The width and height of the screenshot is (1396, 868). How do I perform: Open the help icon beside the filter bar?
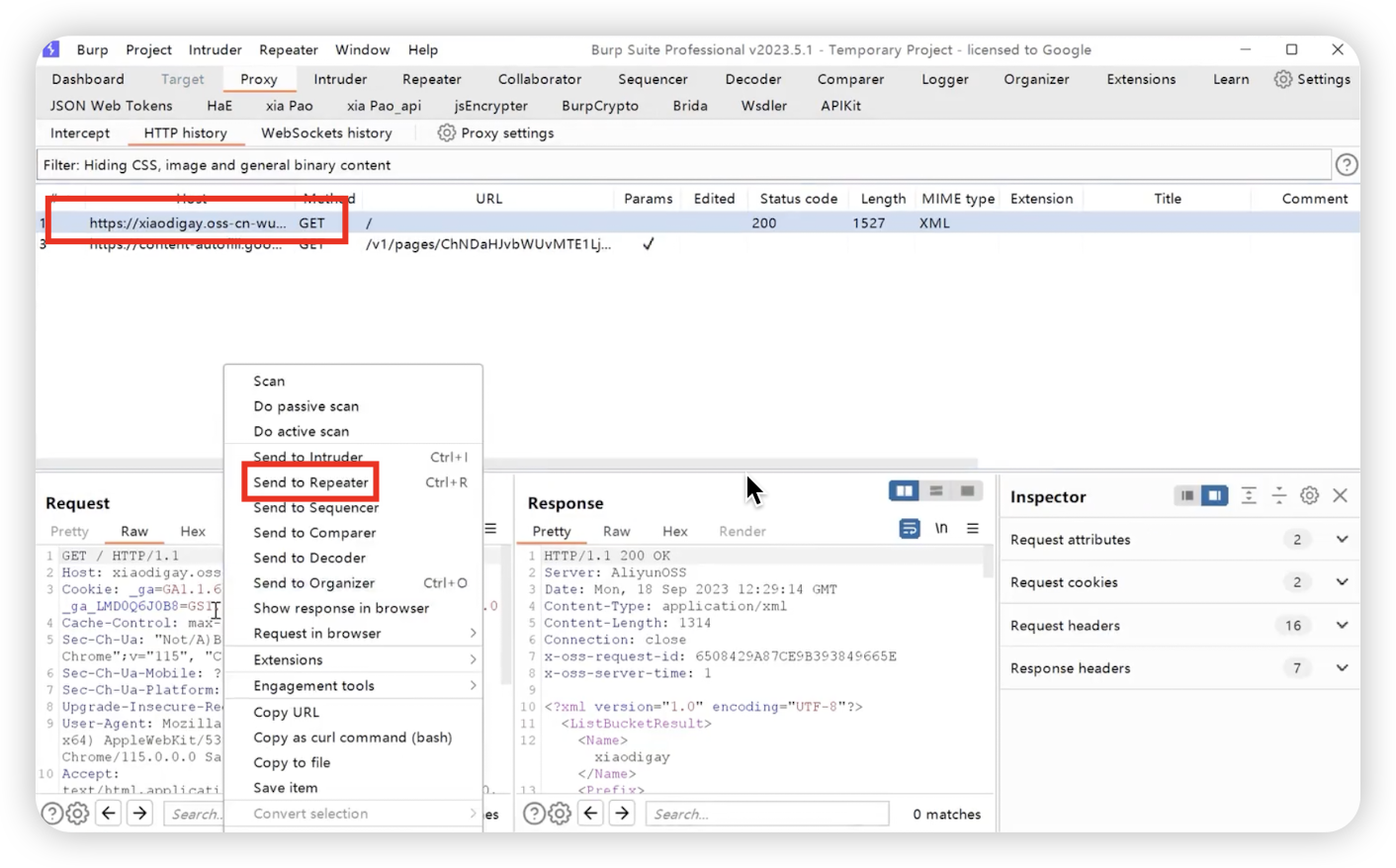(x=1346, y=165)
